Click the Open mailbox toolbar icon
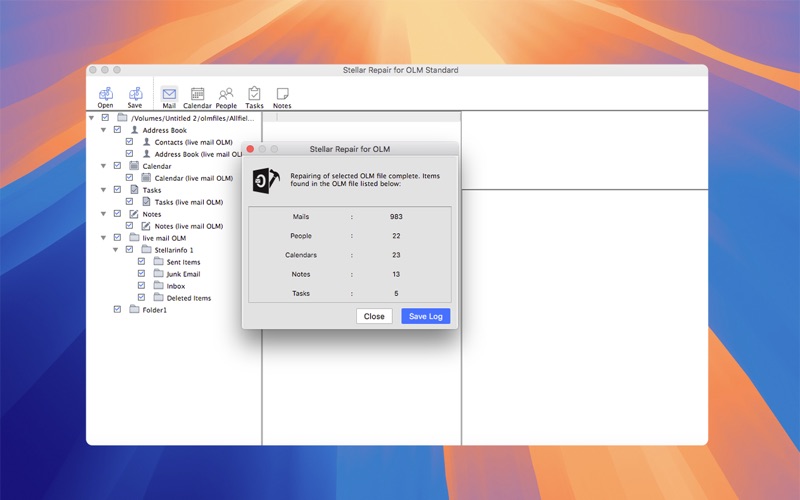 tap(106, 94)
